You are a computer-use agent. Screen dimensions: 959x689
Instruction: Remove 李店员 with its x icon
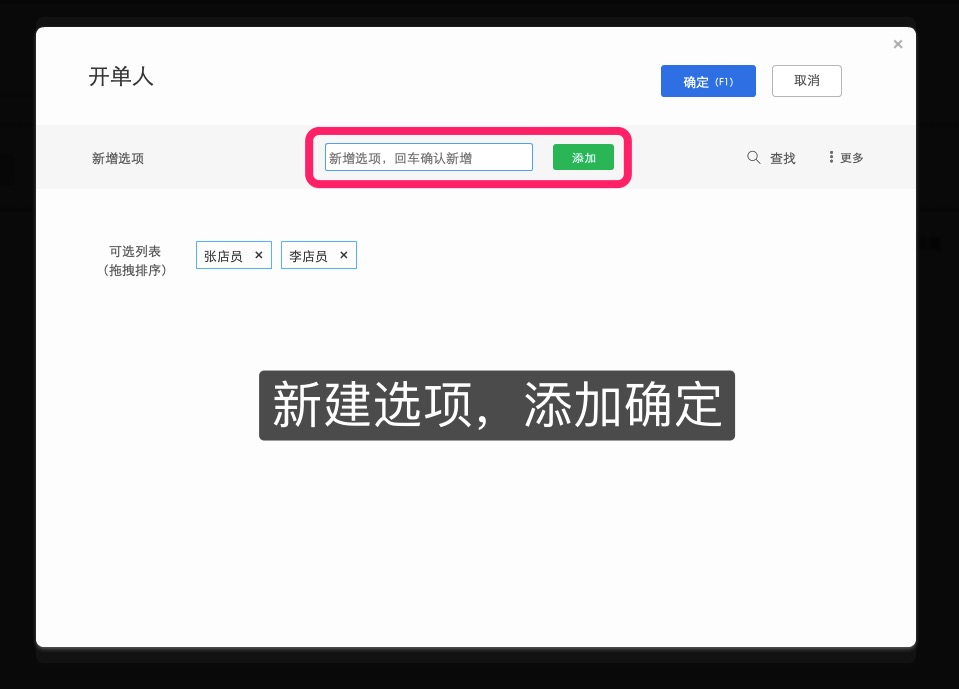coord(344,255)
